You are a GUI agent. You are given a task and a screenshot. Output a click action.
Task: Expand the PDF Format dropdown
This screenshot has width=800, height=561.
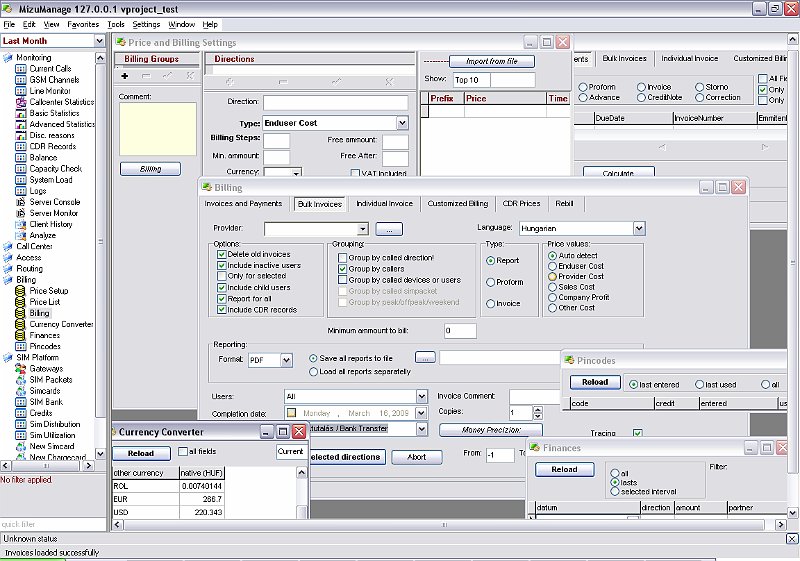pos(286,361)
